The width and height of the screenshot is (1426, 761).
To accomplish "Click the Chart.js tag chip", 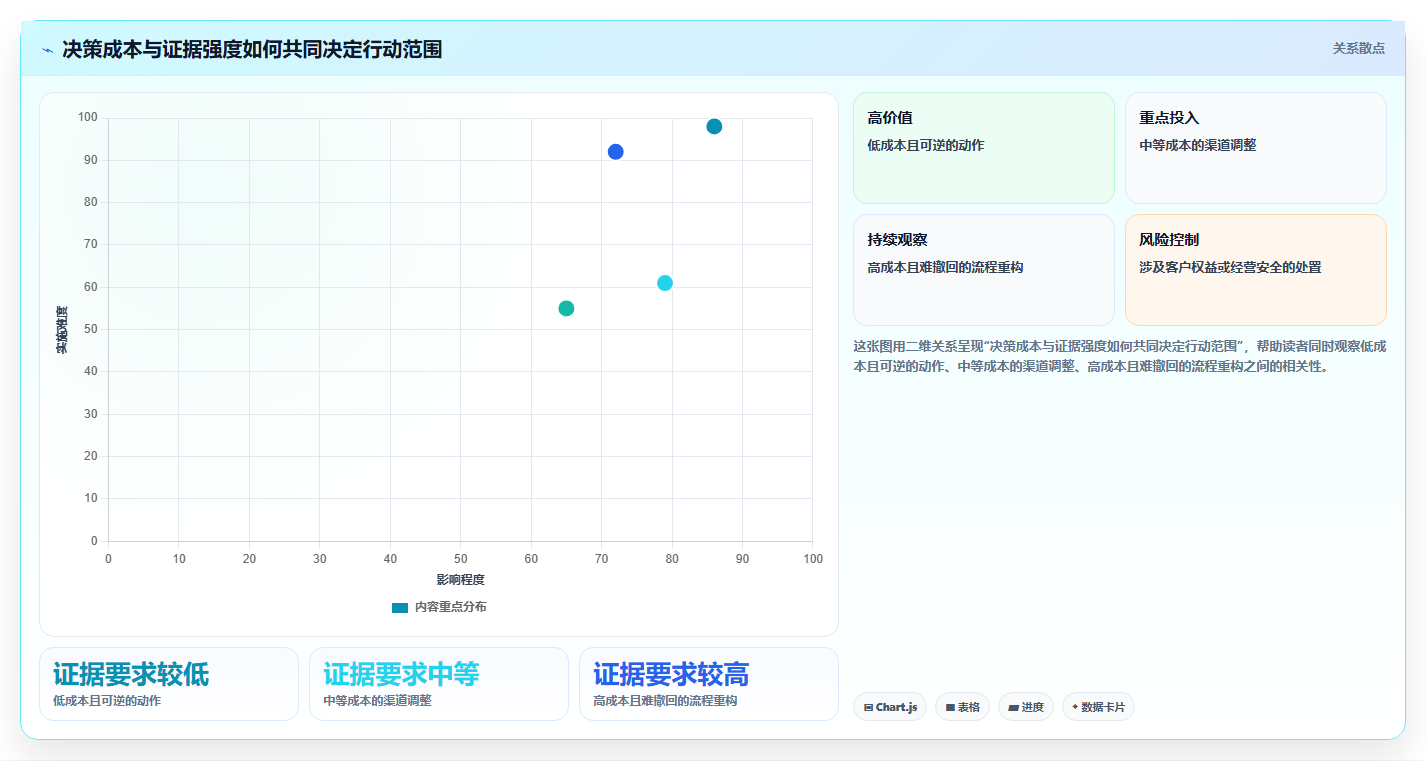I will click(890, 707).
